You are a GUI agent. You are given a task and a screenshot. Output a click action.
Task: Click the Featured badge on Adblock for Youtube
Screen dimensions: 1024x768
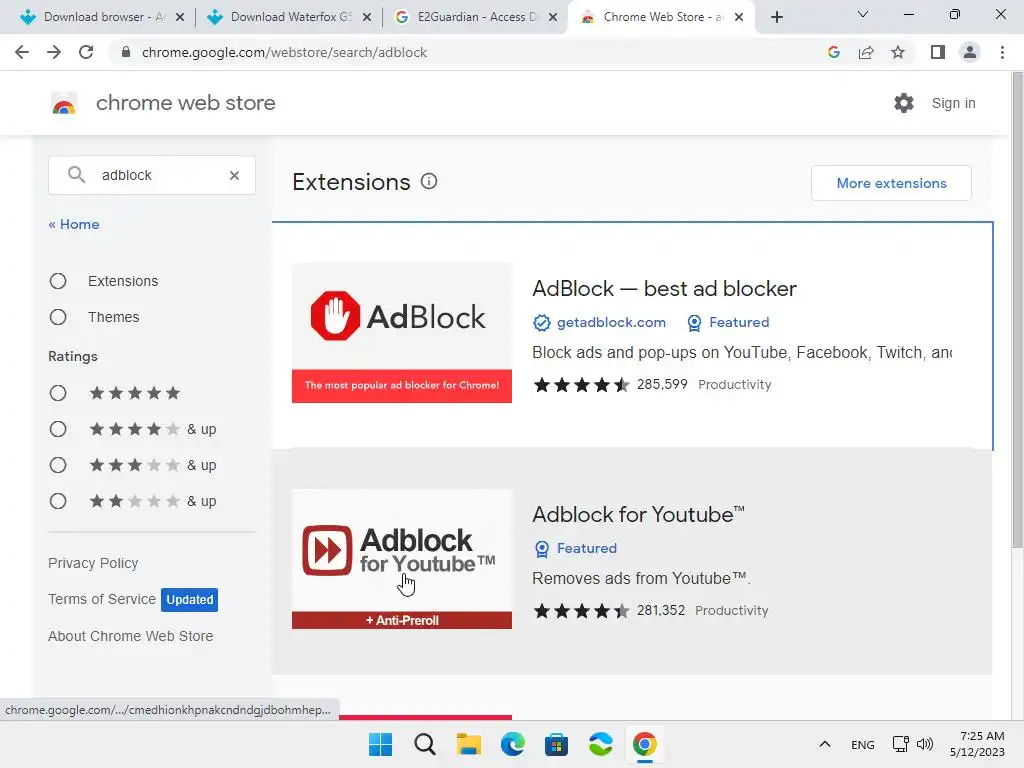575,548
